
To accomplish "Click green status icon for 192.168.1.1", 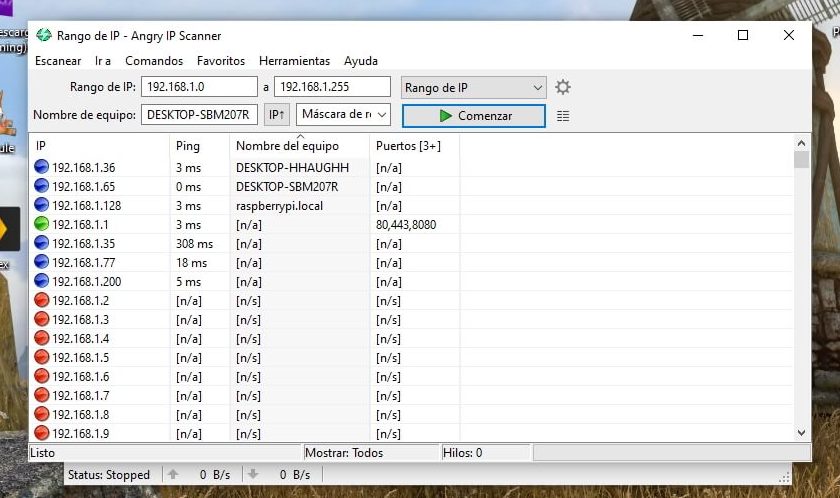I will point(41,224).
